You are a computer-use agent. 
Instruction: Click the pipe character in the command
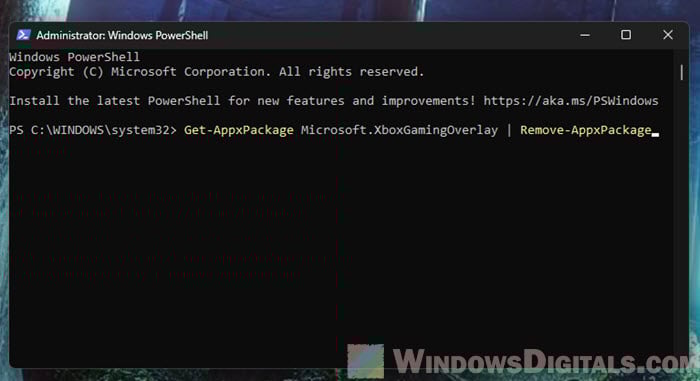509,130
